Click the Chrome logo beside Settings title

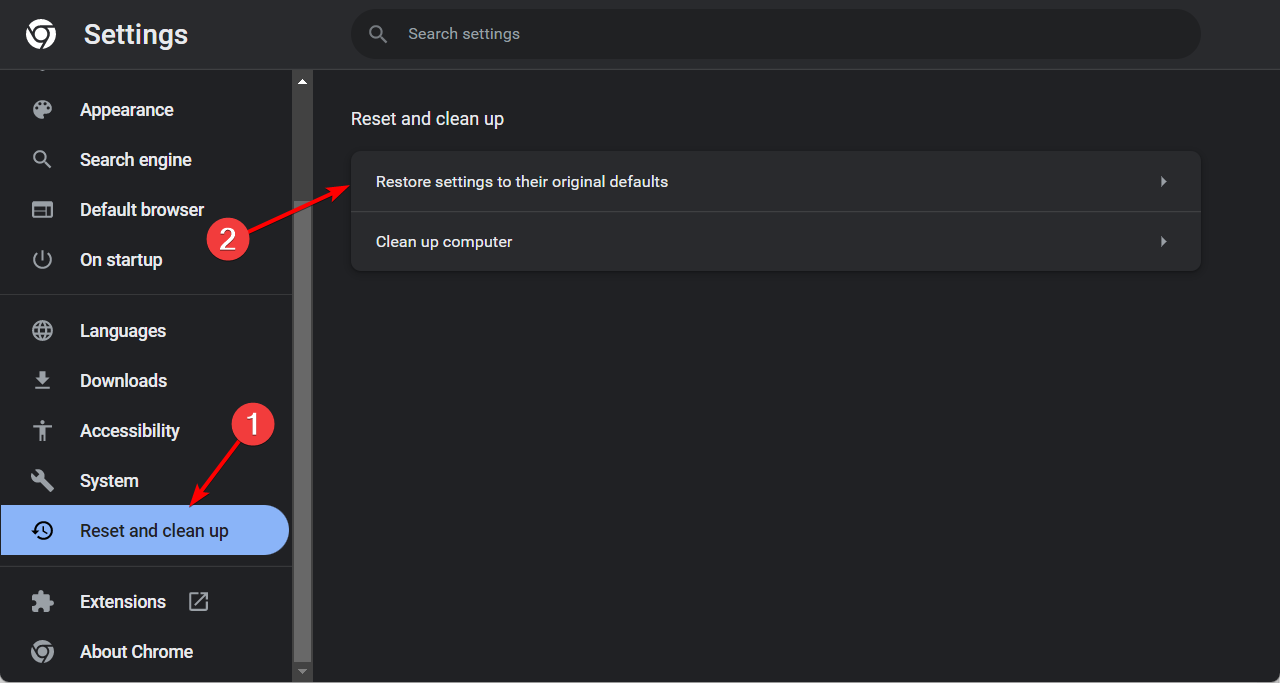point(41,35)
